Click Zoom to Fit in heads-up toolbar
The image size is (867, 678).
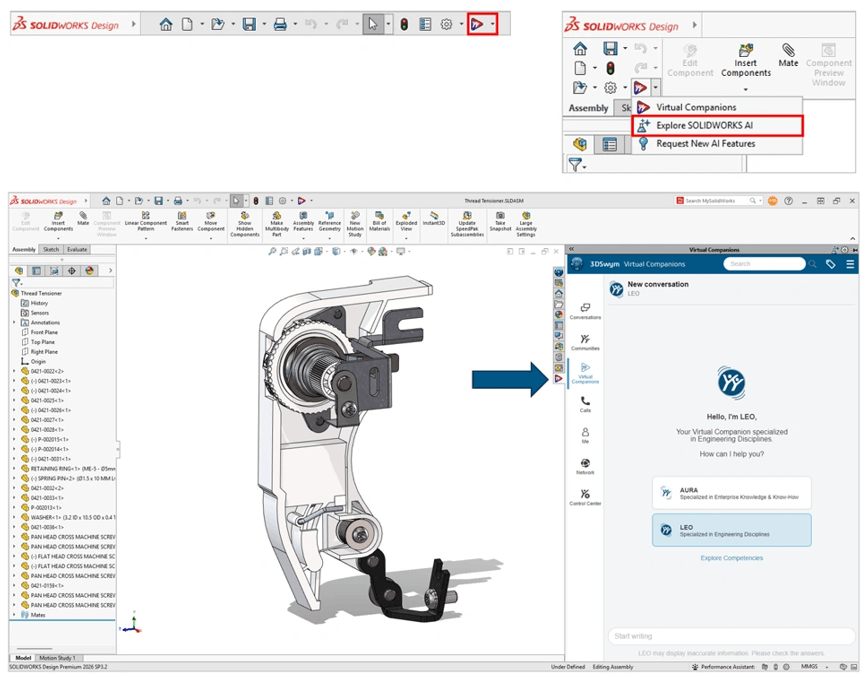(271, 252)
